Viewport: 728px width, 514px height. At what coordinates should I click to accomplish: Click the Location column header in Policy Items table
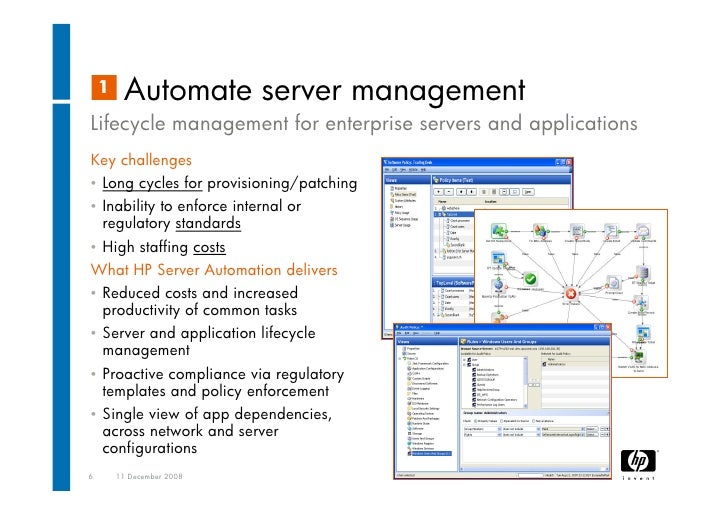491,202
